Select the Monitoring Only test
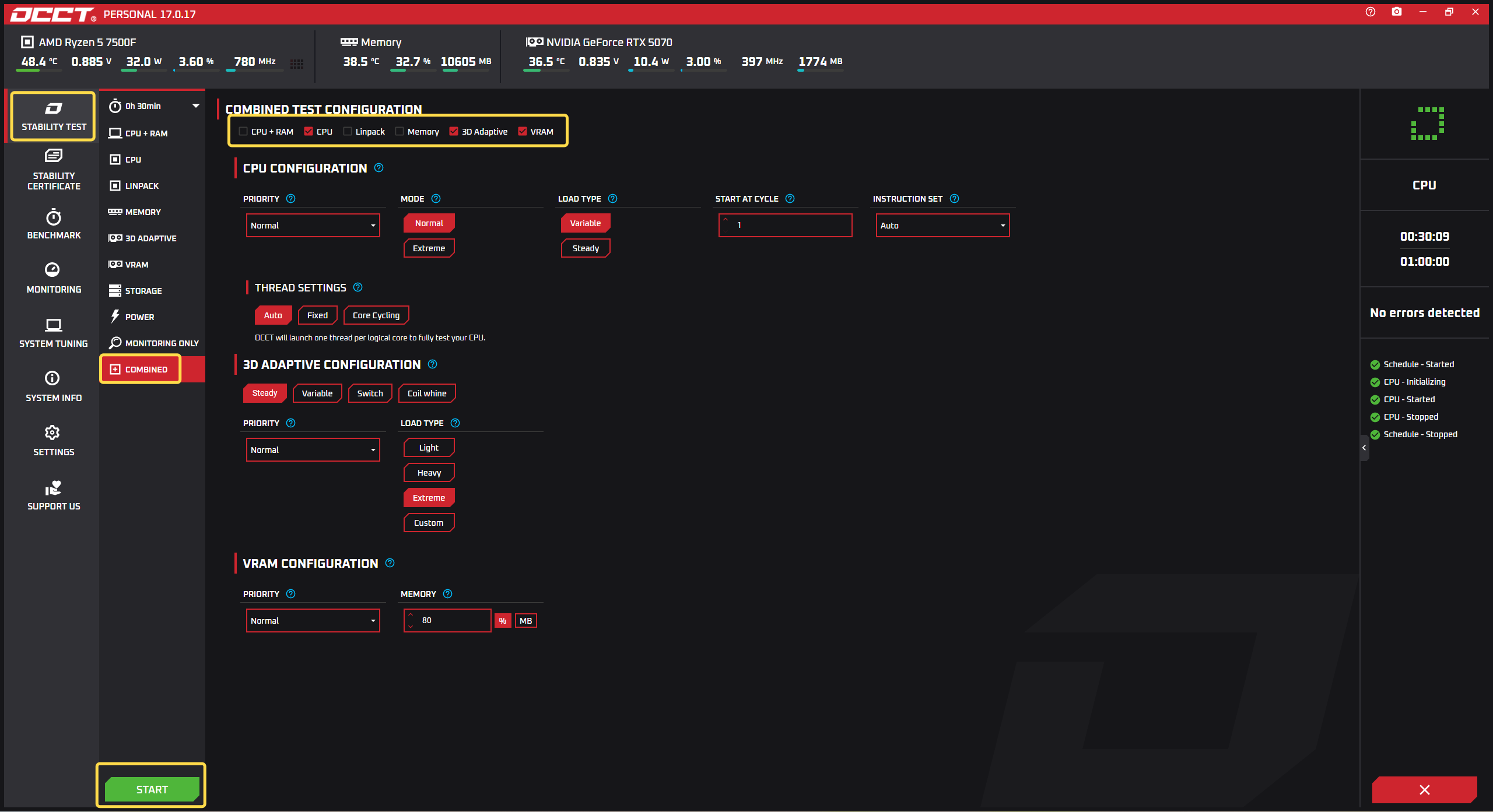This screenshot has width=1493, height=812. 152,343
